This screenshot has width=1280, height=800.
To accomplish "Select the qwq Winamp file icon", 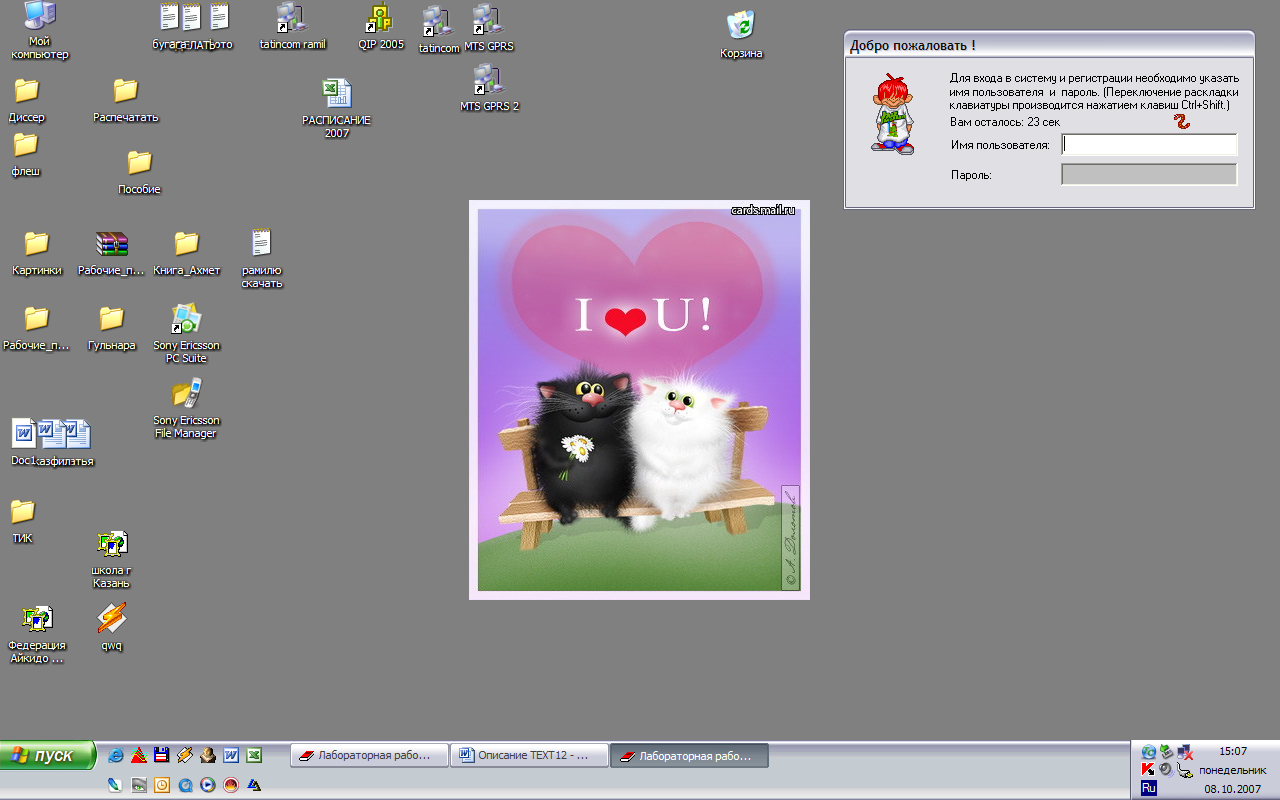I will pyautogui.click(x=112, y=627).
